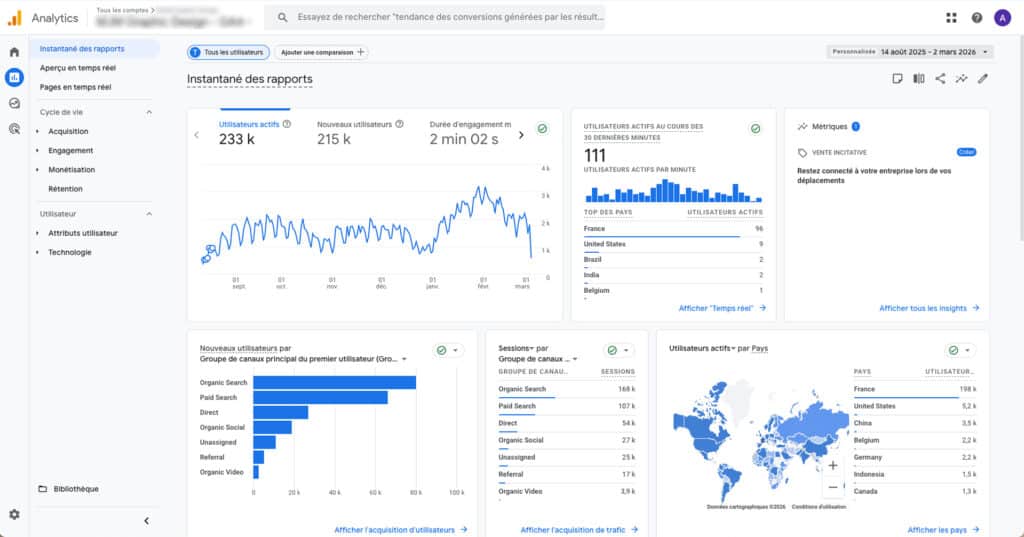1024x537 pixels.
Task: Open data quality check in Nouveaux utilisateurs card
Action: (x=441, y=350)
